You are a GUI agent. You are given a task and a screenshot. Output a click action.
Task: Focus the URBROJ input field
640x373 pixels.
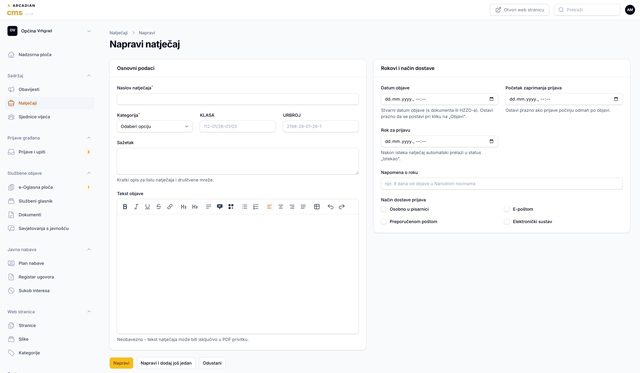[x=320, y=127]
